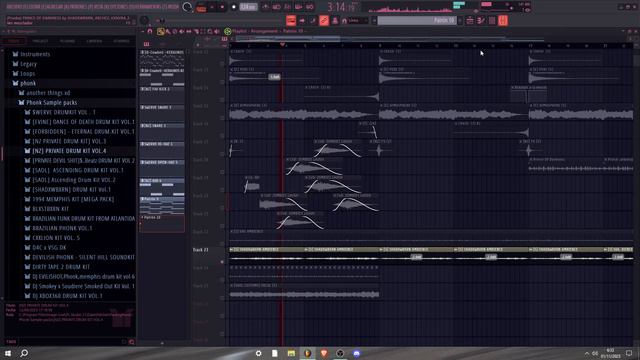This screenshot has width=640, height=360.
Task: Select the Draw pencil tool in Playlist toolbar
Action: point(160,31)
